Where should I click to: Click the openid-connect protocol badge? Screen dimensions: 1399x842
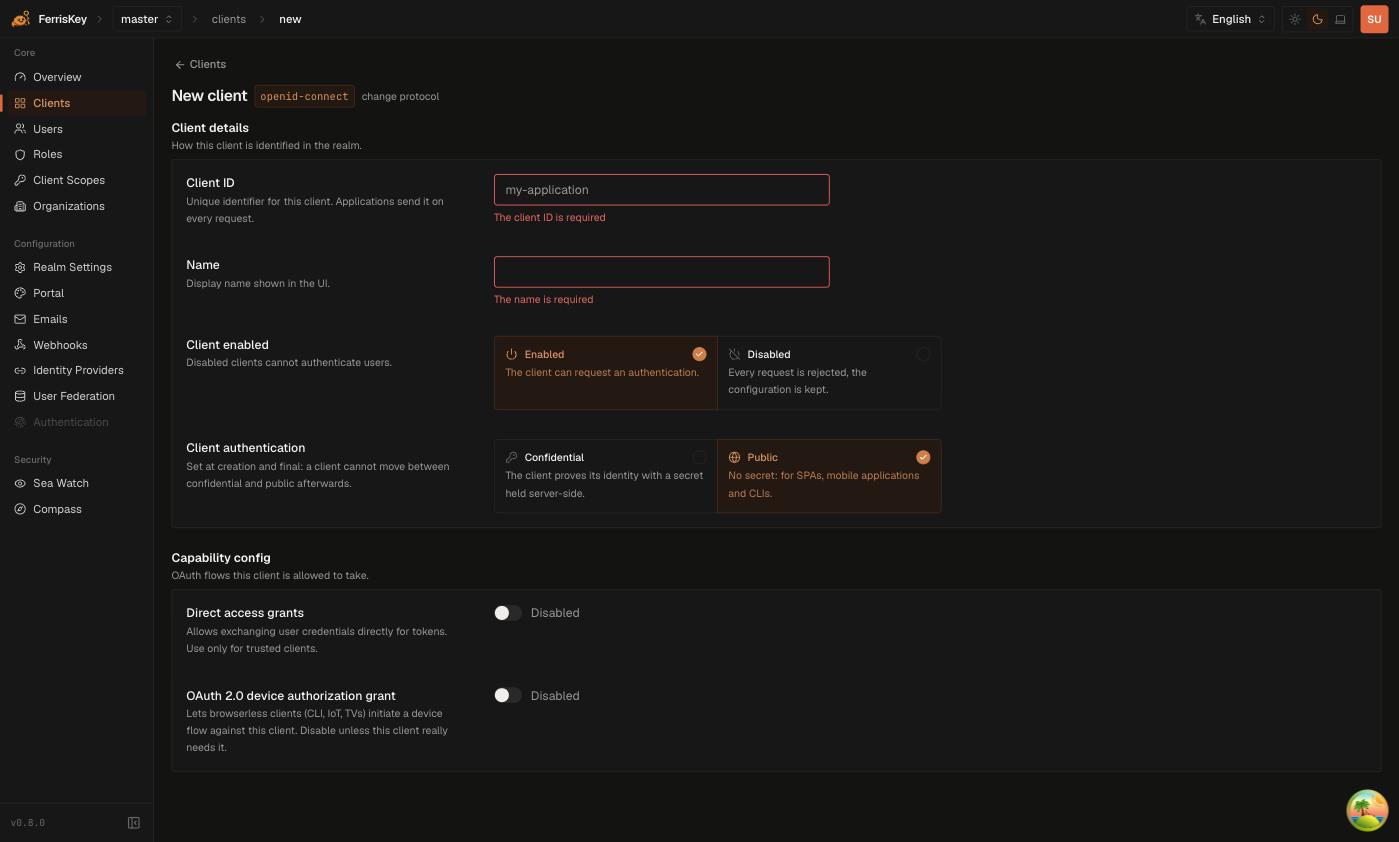pos(304,97)
